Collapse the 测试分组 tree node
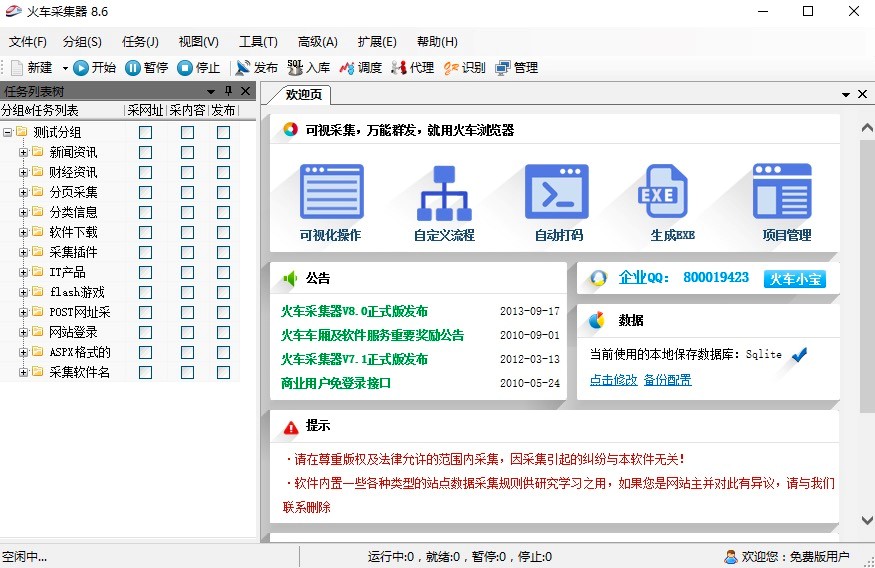The width and height of the screenshot is (875, 568). (7, 132)
